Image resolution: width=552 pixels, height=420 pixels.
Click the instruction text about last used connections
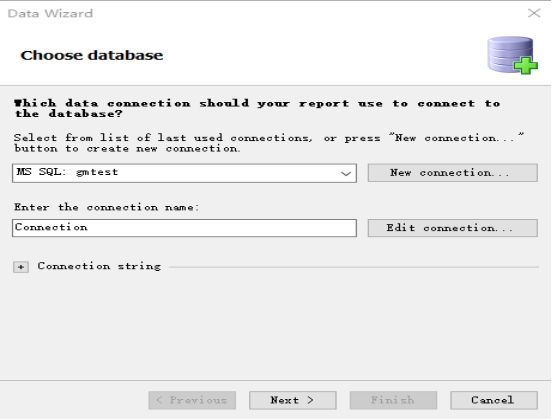(269, 143)
